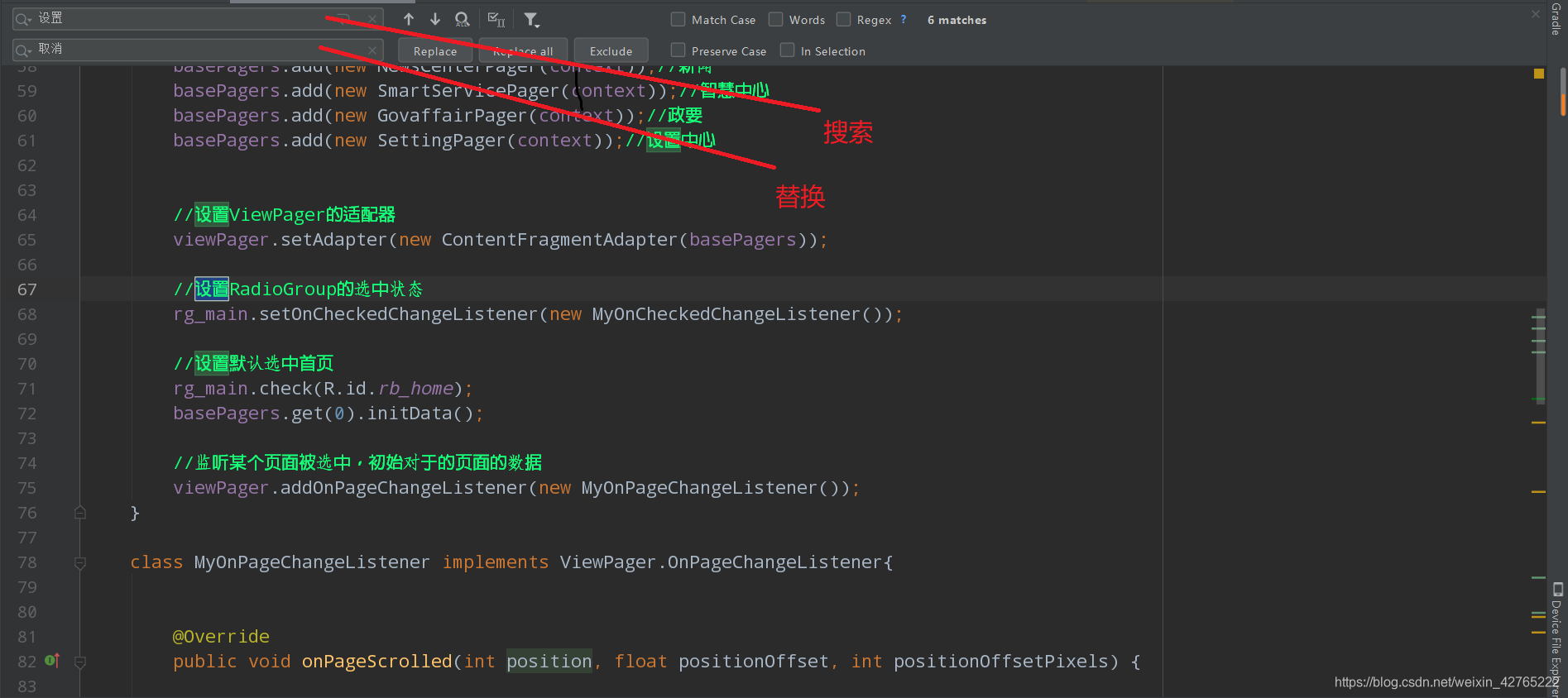
Task: Click the Replace all button
Action: (523, 51)
